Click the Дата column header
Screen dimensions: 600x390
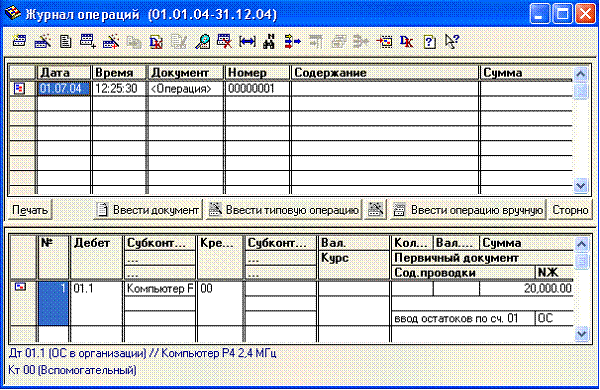[64, 72]
